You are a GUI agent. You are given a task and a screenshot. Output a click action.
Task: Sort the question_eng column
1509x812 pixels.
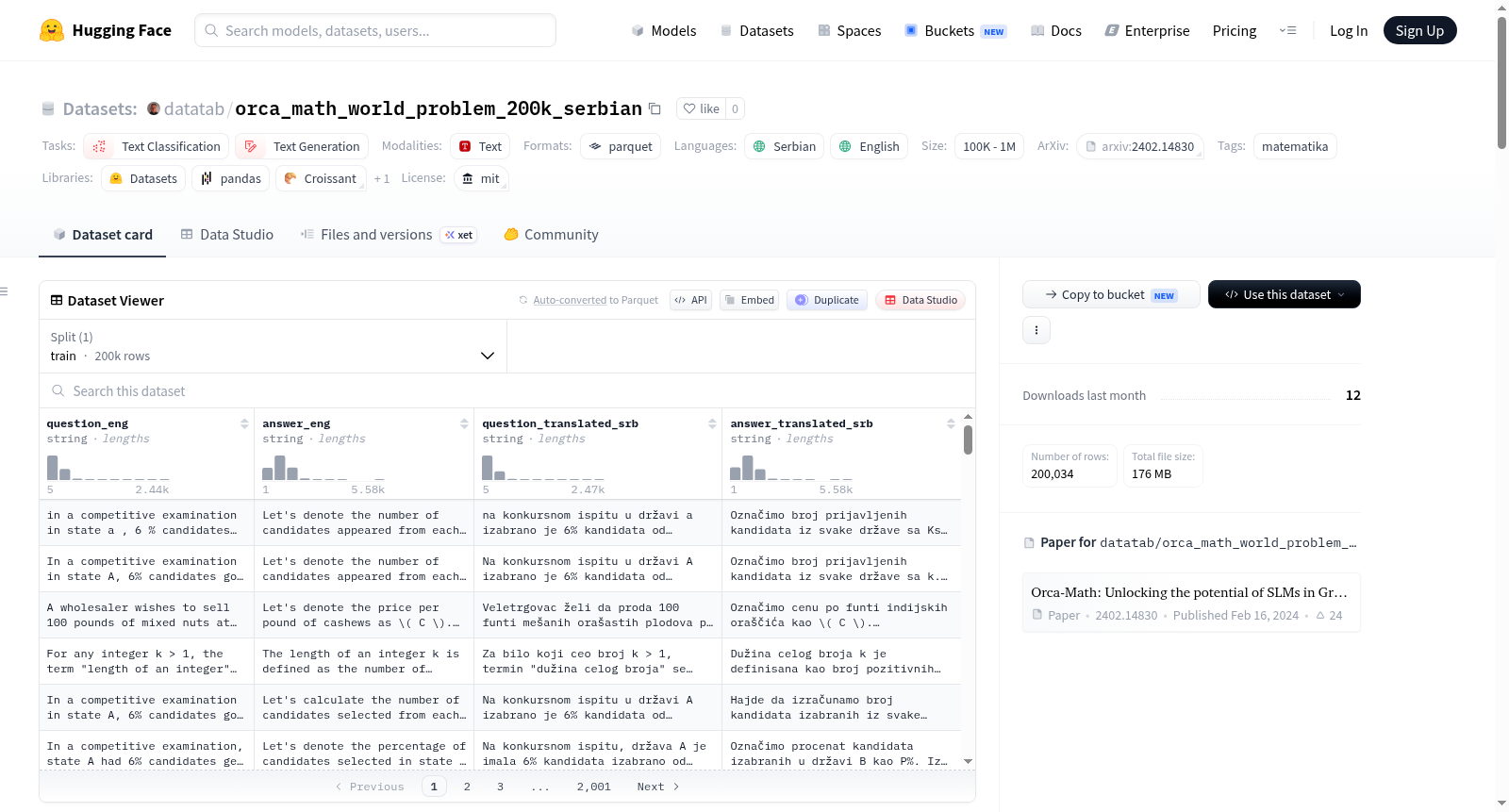[x=244, y=423]
